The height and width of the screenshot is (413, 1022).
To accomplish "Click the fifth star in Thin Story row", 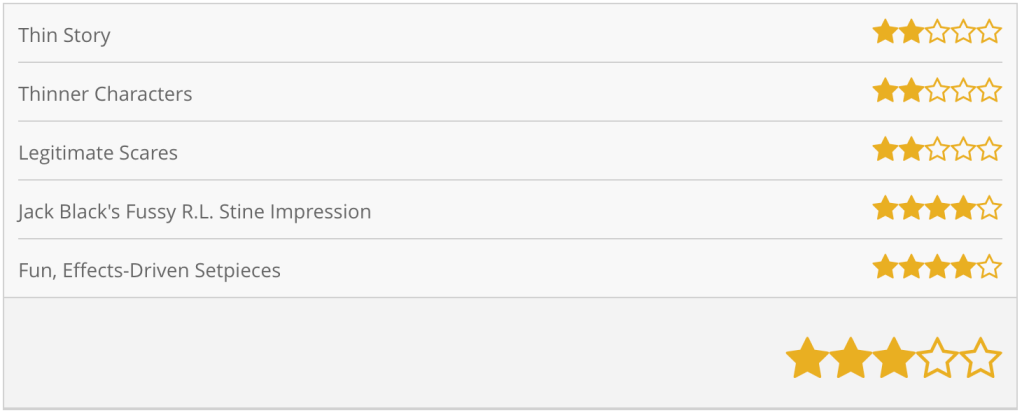I will (x=989, y=33).
